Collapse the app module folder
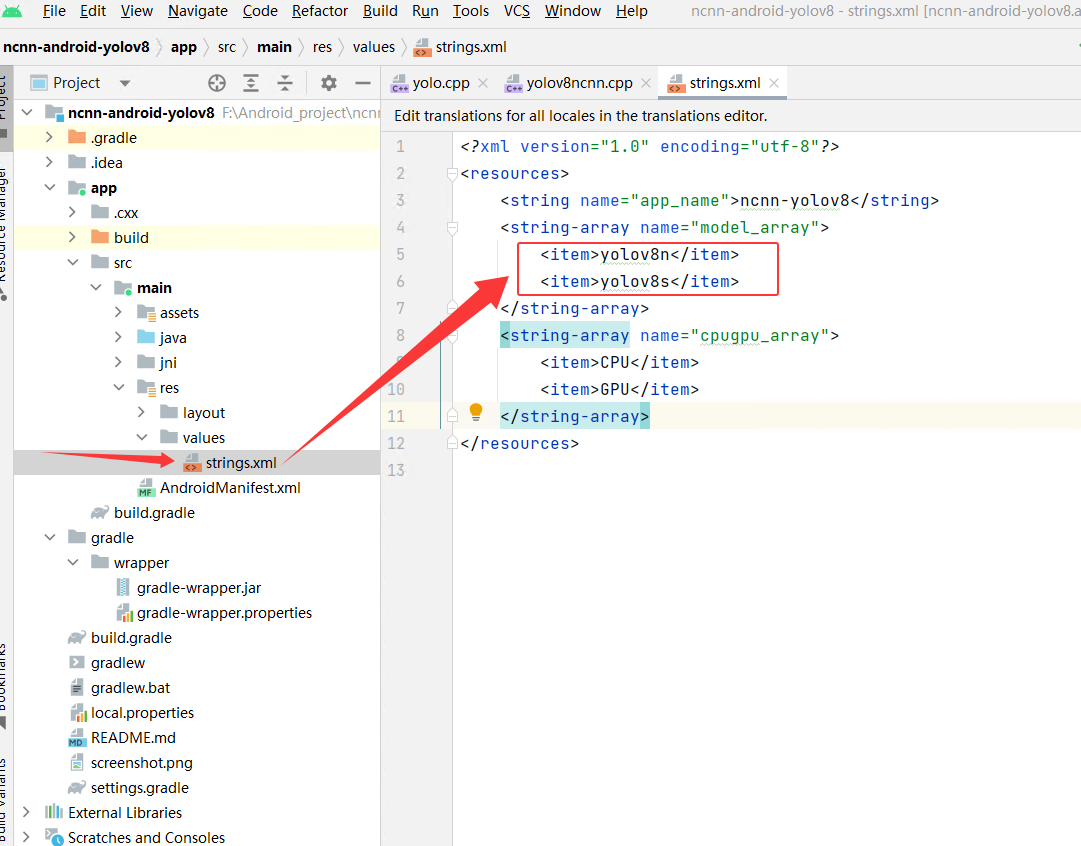Viewport: 1081px width, 846px height. pos(50,188)
